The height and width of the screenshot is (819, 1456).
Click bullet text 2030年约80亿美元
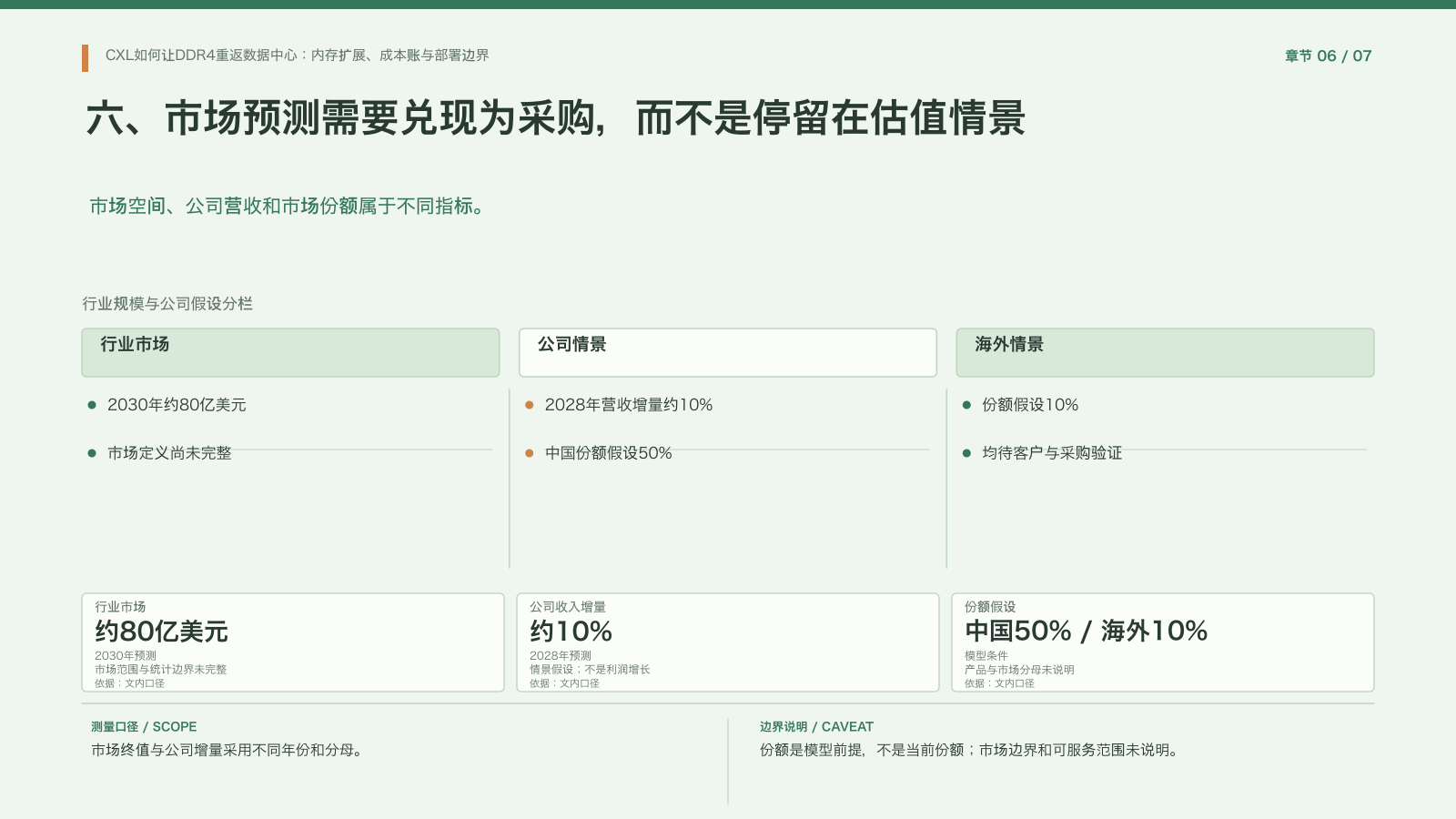tap(177, 405)
